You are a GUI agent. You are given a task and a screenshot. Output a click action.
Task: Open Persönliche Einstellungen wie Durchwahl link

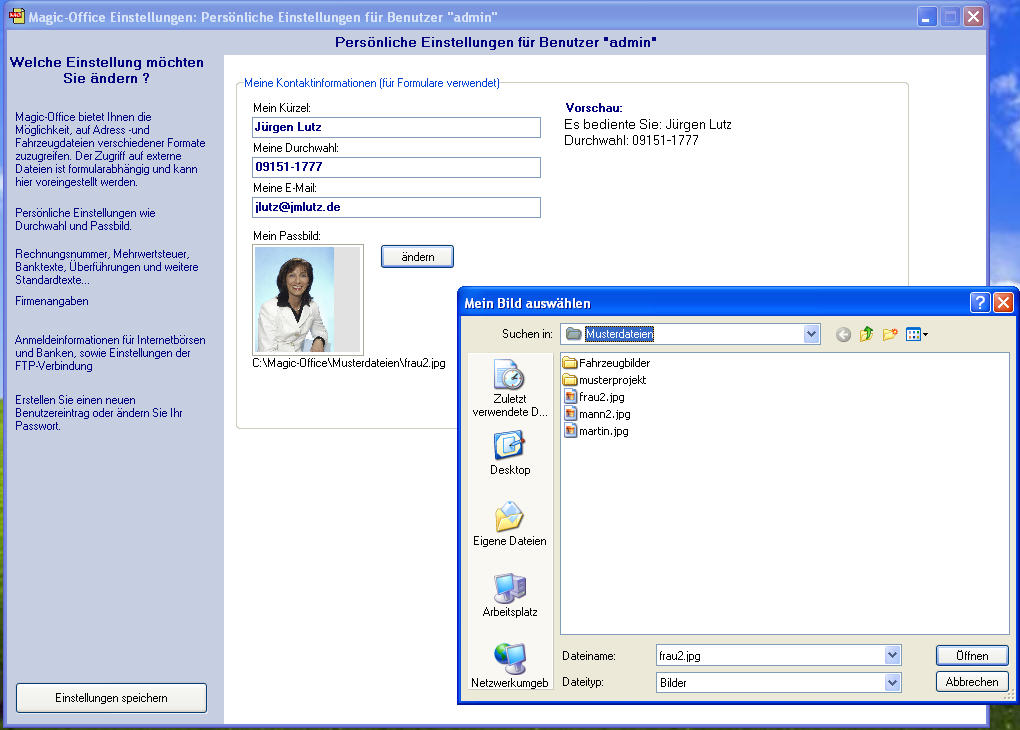tap(85, 219)
